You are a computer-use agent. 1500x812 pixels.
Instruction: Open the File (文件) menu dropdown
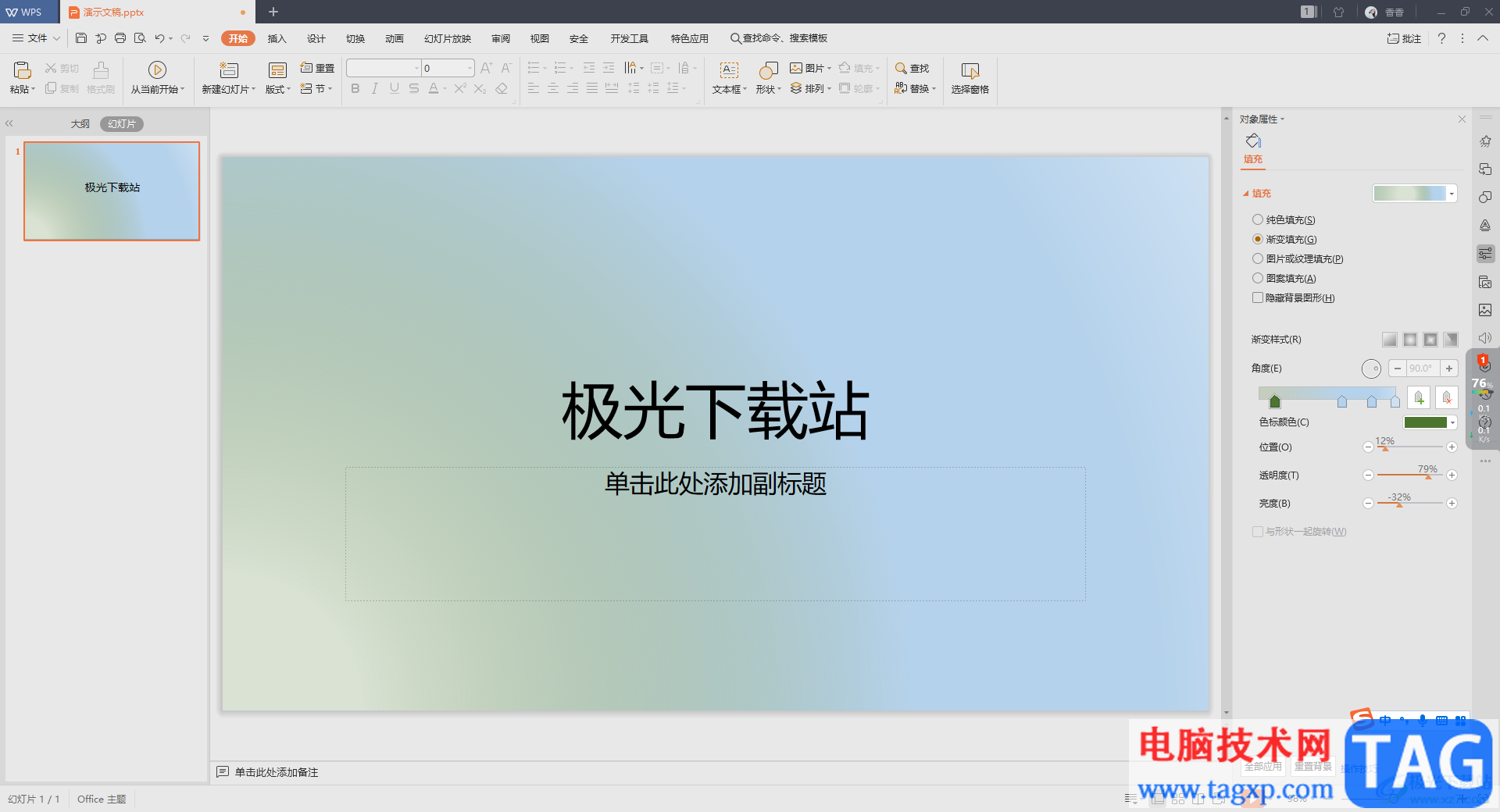click(x=36, y=38)
